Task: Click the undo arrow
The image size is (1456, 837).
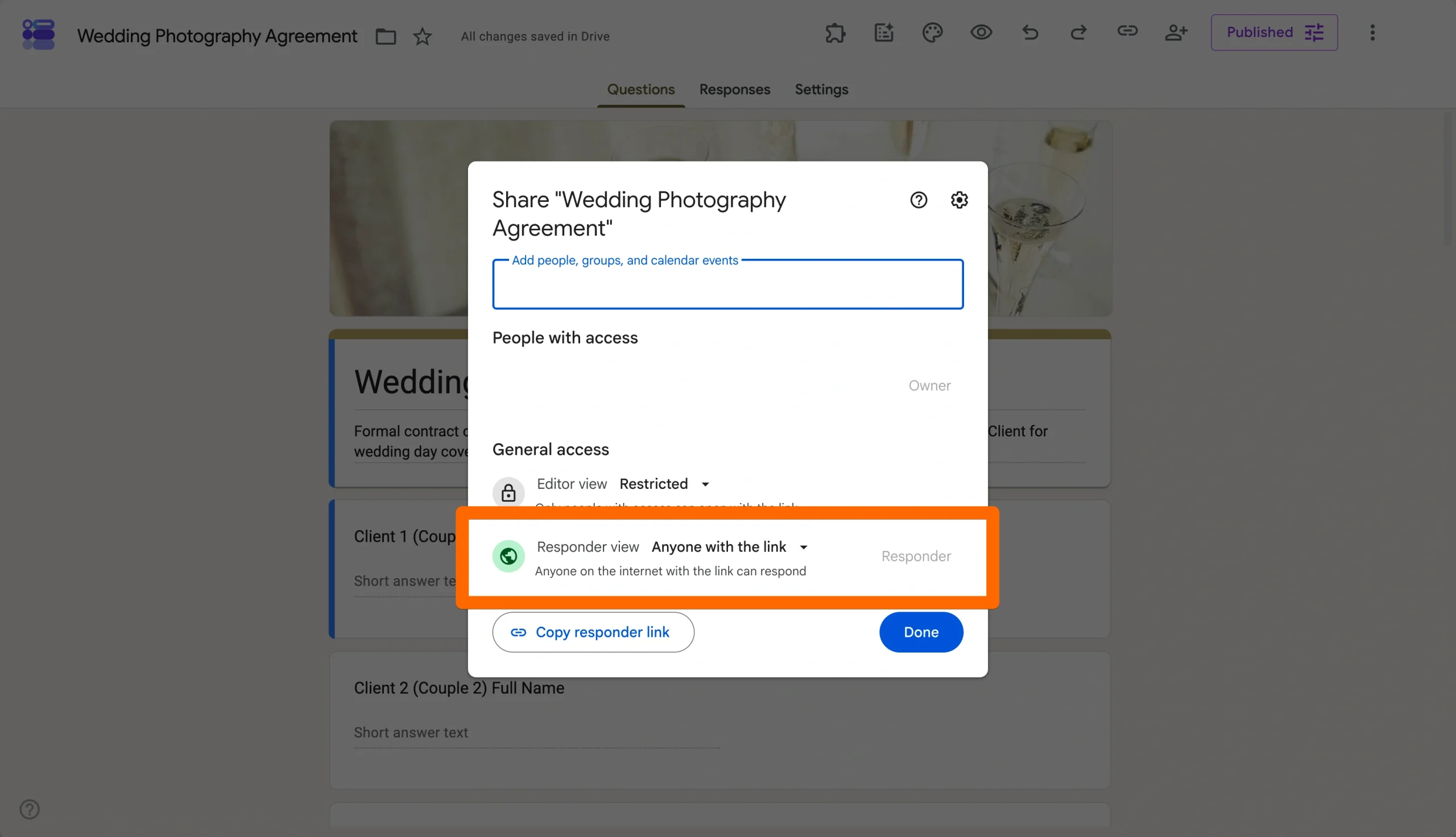Action: 1030,33
